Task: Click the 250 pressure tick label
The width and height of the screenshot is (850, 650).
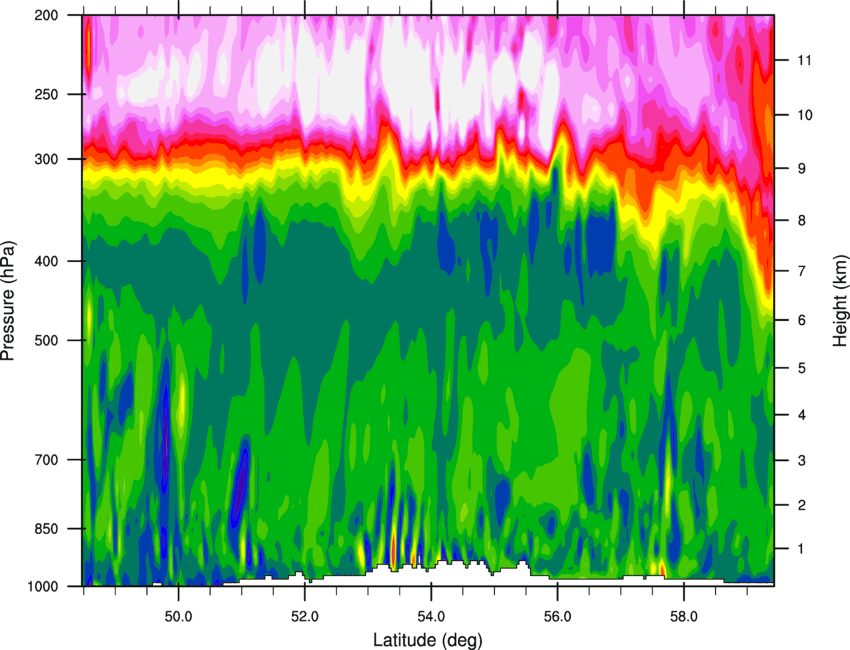Action: click(46, 94)
